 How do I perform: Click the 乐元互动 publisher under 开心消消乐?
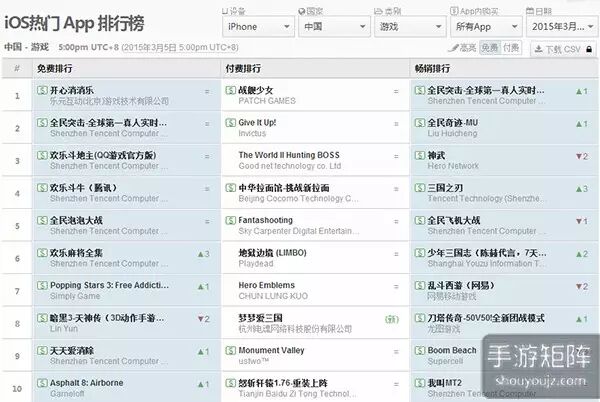tap(109, 101)
